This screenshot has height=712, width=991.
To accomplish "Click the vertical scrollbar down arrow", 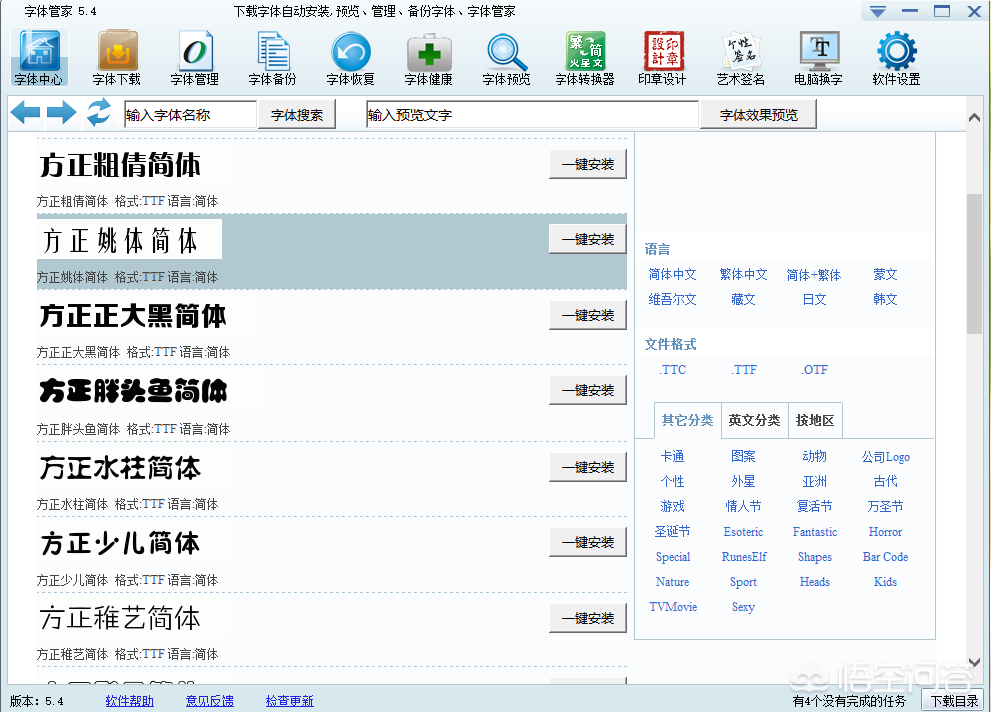I will click(975, 662).
